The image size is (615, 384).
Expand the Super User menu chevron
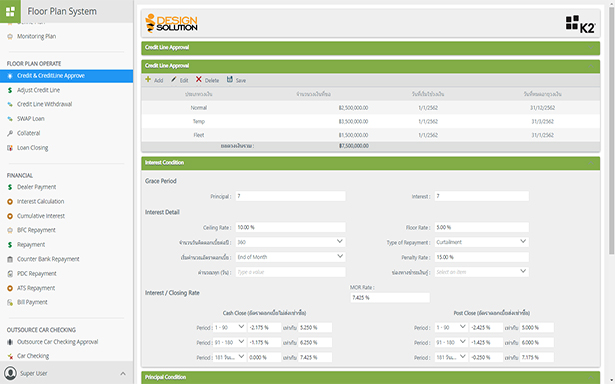pyautogui.click(x=123, y=373)
